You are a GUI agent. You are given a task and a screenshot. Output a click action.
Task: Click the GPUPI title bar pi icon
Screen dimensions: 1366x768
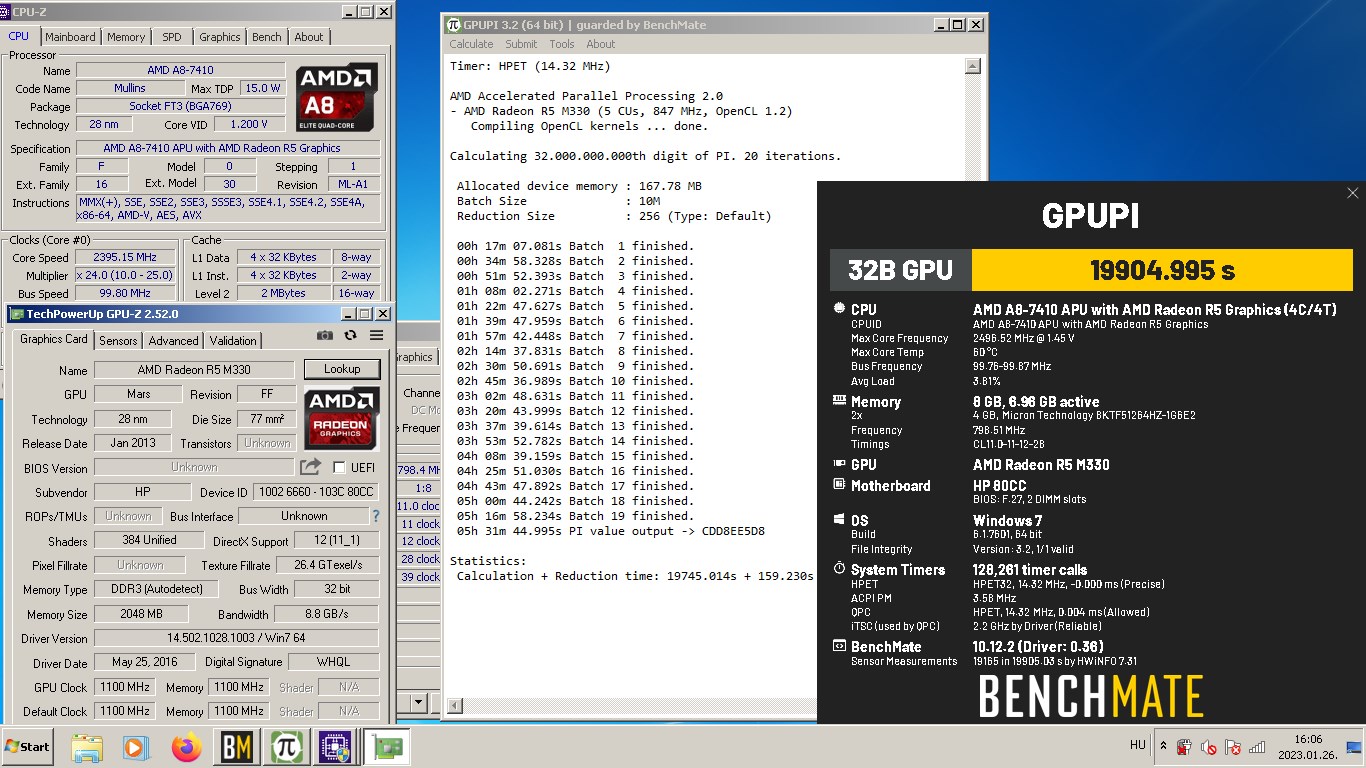tap(454, 24)
